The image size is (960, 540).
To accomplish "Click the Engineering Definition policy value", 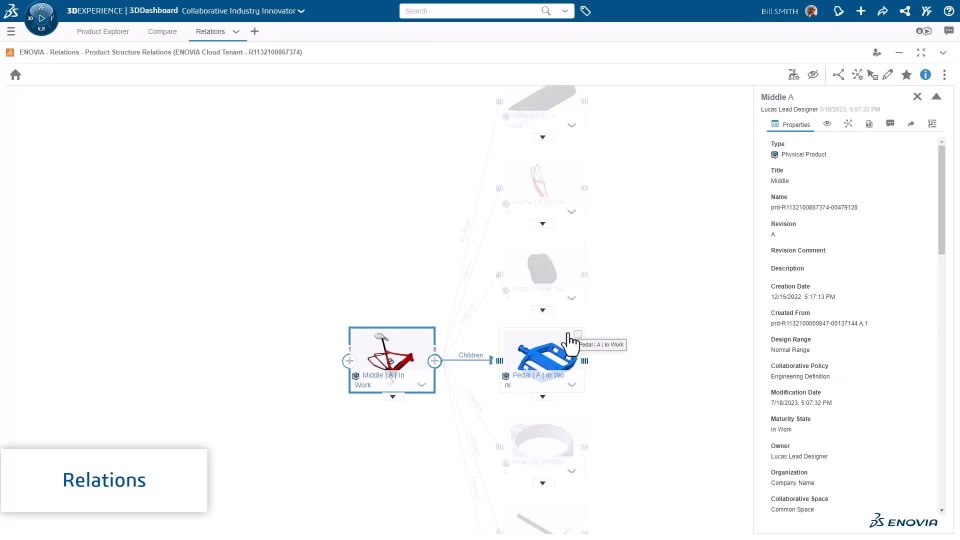I will [800, 377].
